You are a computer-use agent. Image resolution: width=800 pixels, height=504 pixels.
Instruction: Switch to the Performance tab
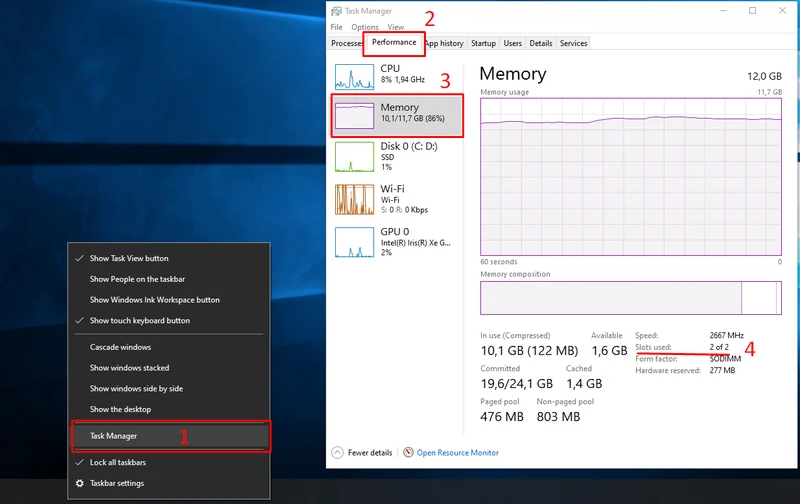(x=394, y=42)
